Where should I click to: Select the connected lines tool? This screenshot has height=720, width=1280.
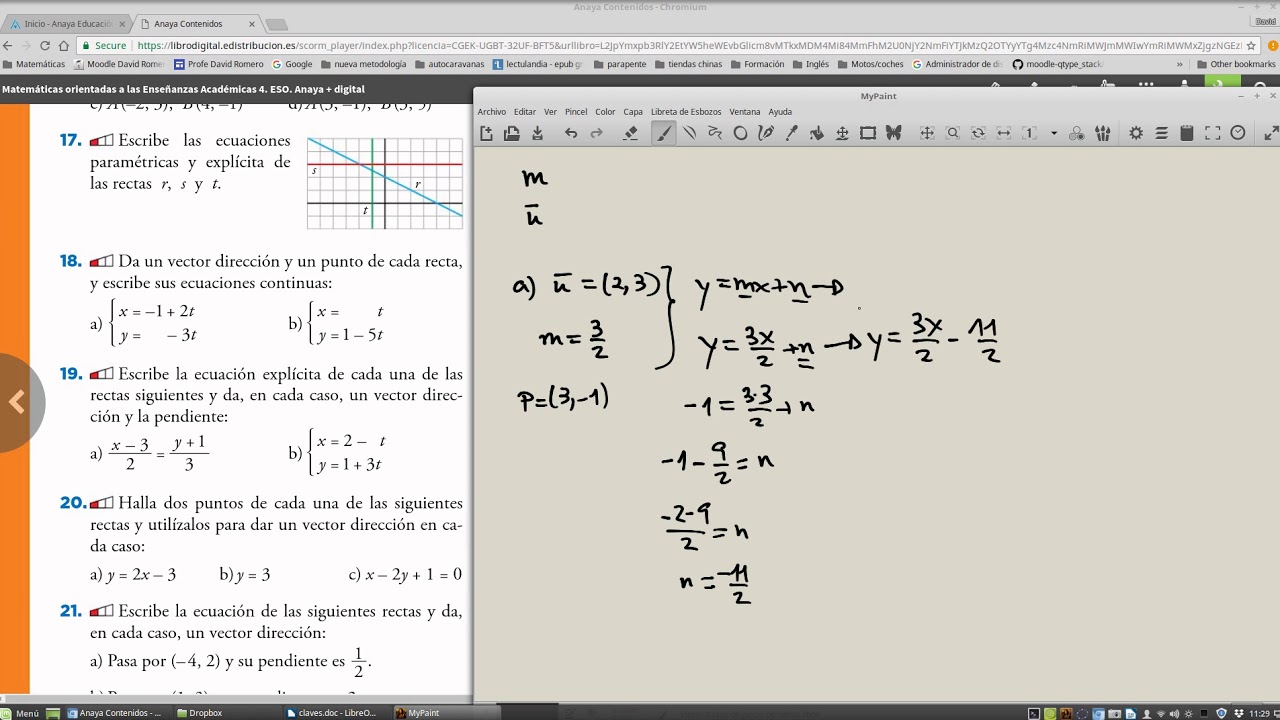715,133
